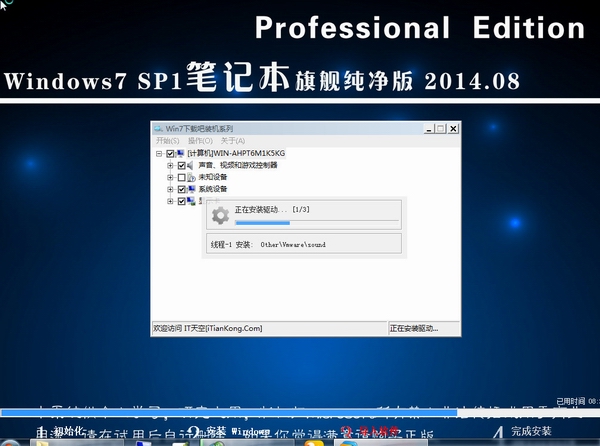The height and width of the screenshot is (446, 600).
Task: Uncheck the 声音、视频和游戏控制器 checkbox
Action: click(182, 165)
